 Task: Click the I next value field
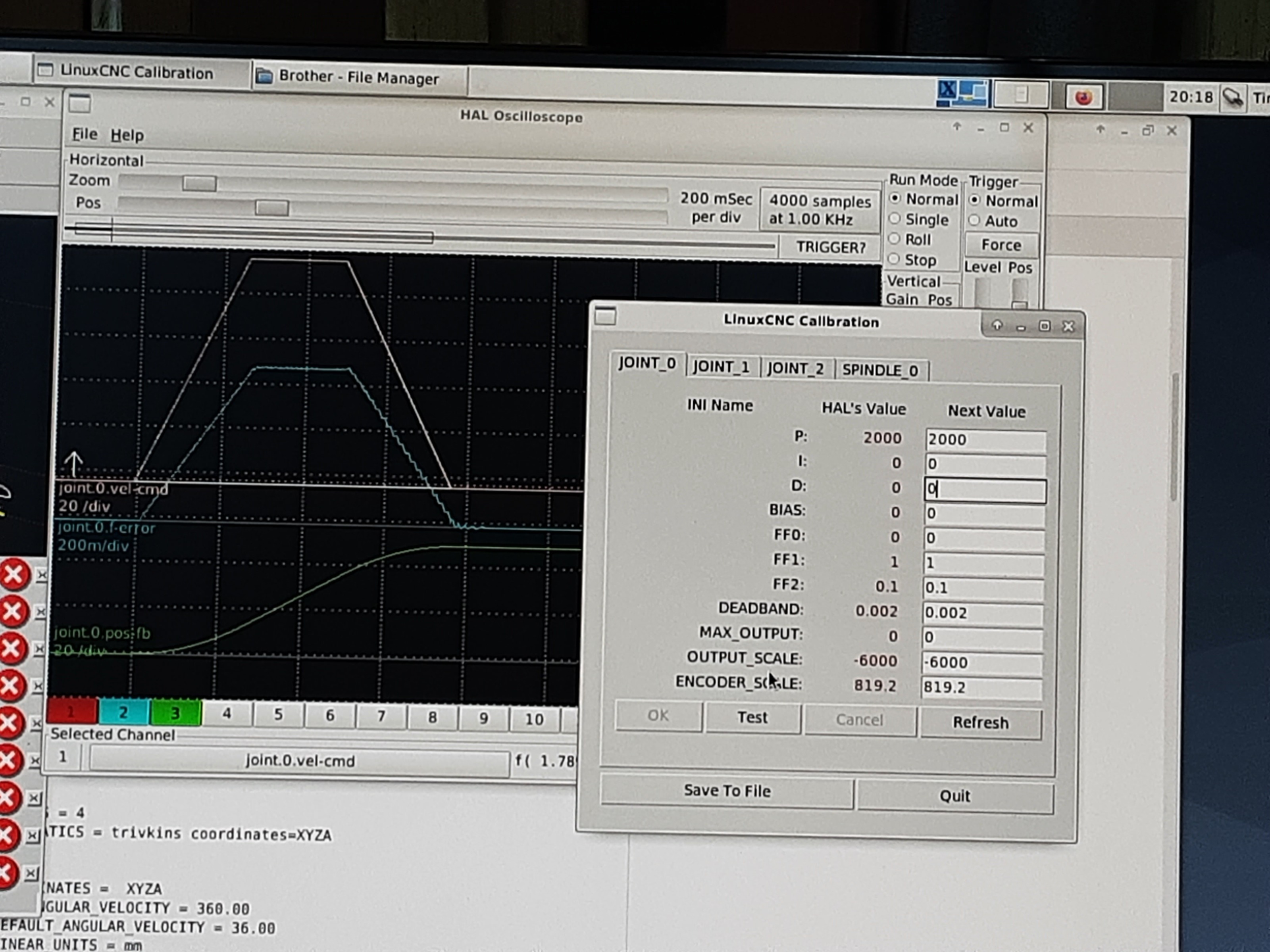[x=985, y=465]
